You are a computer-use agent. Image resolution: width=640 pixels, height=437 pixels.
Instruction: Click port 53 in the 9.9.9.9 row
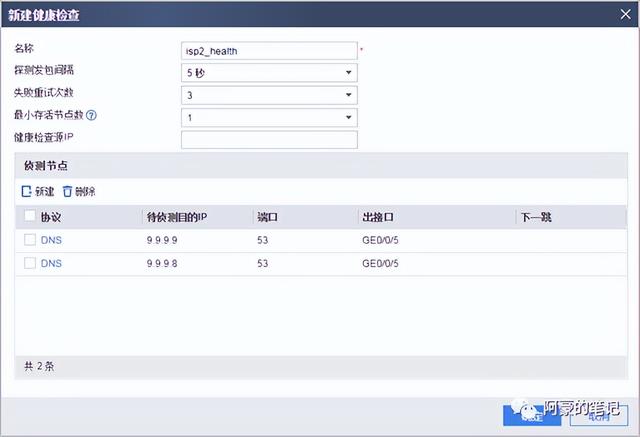point(262,240)
